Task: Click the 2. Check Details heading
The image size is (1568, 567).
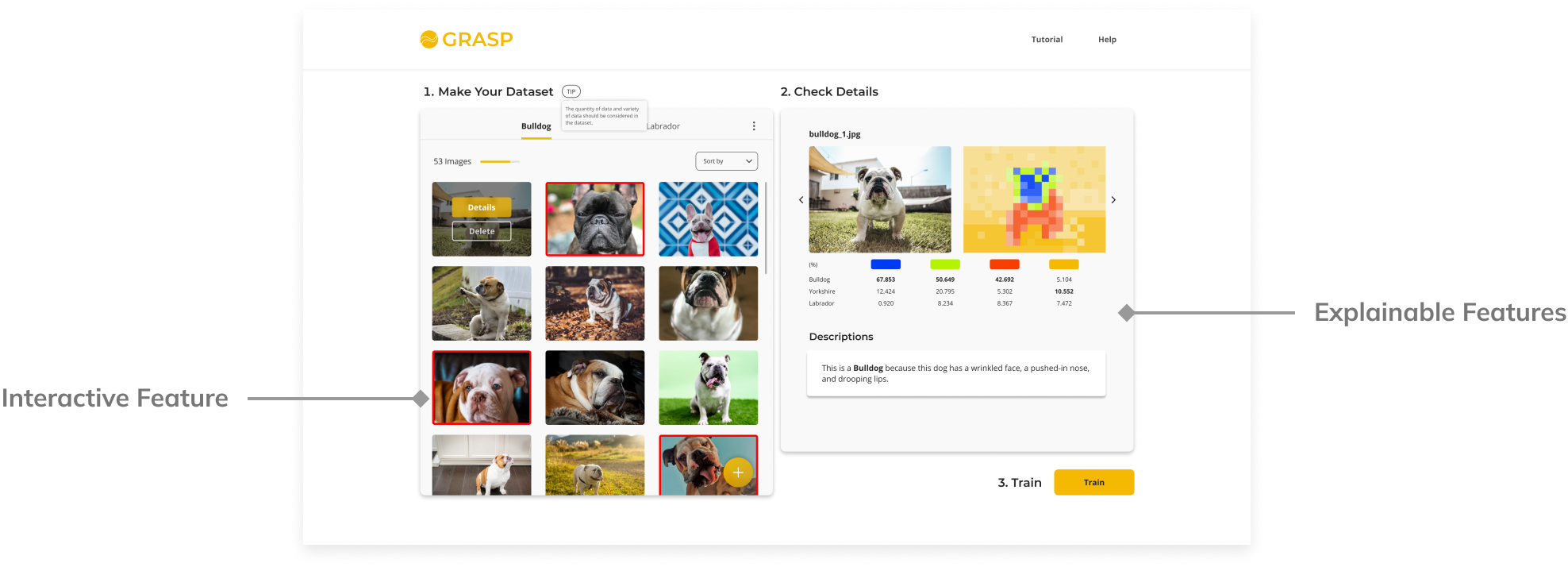Action: point(829,92)
